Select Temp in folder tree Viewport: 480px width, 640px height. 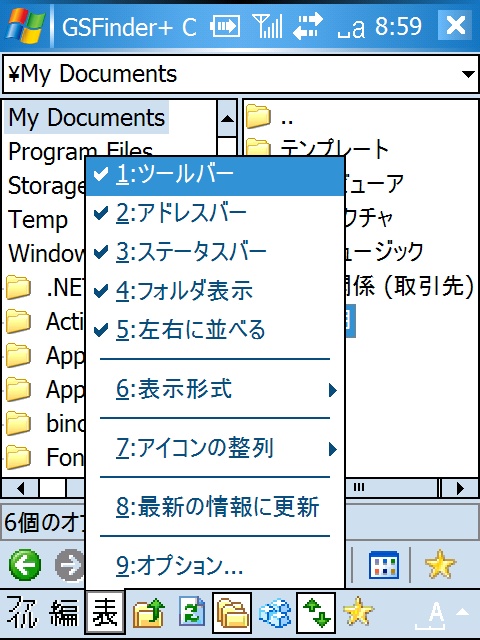coord(38,220)
